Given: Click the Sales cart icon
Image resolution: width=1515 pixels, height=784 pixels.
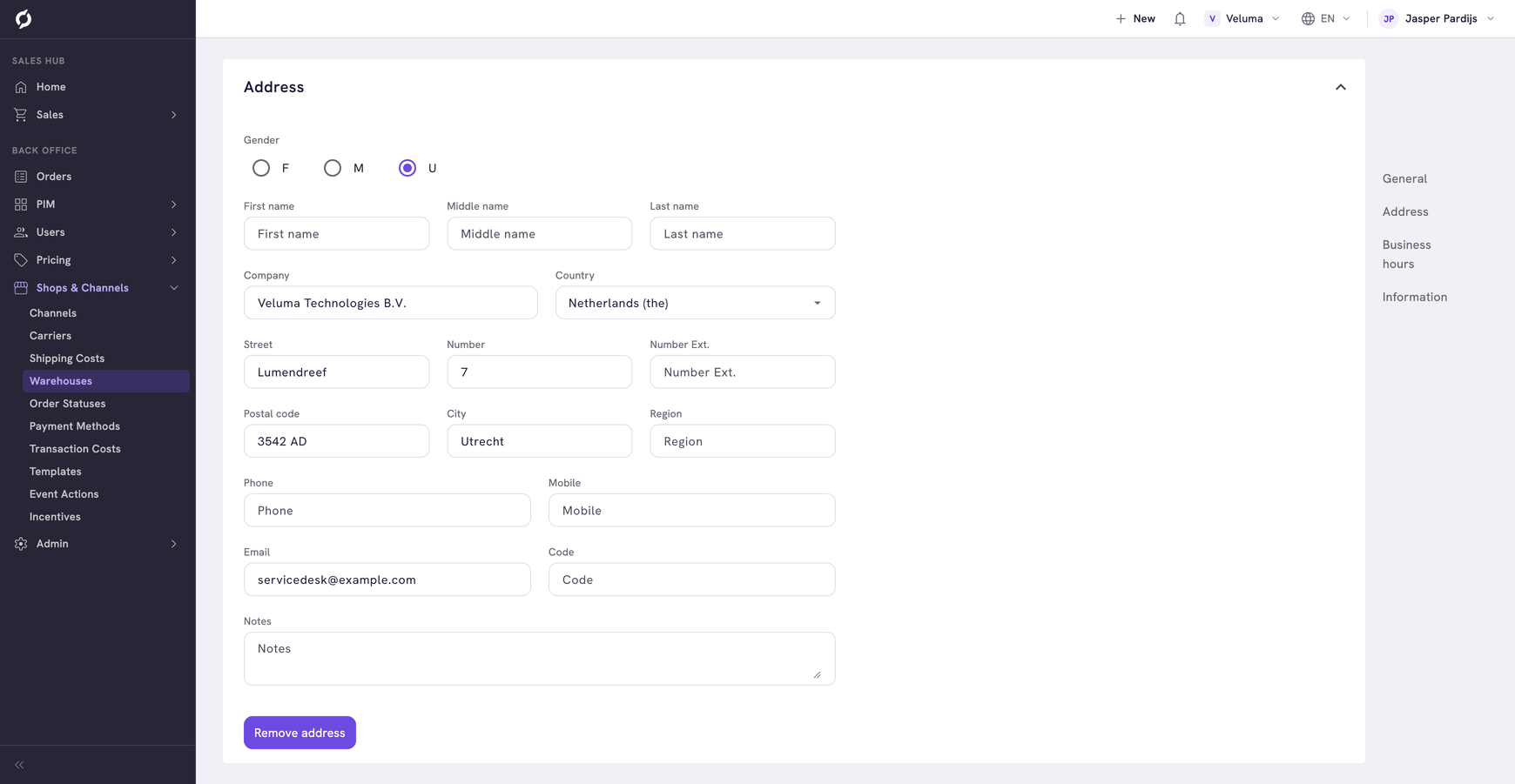Looking at the screenshot, I should click(x=21, y=115).
